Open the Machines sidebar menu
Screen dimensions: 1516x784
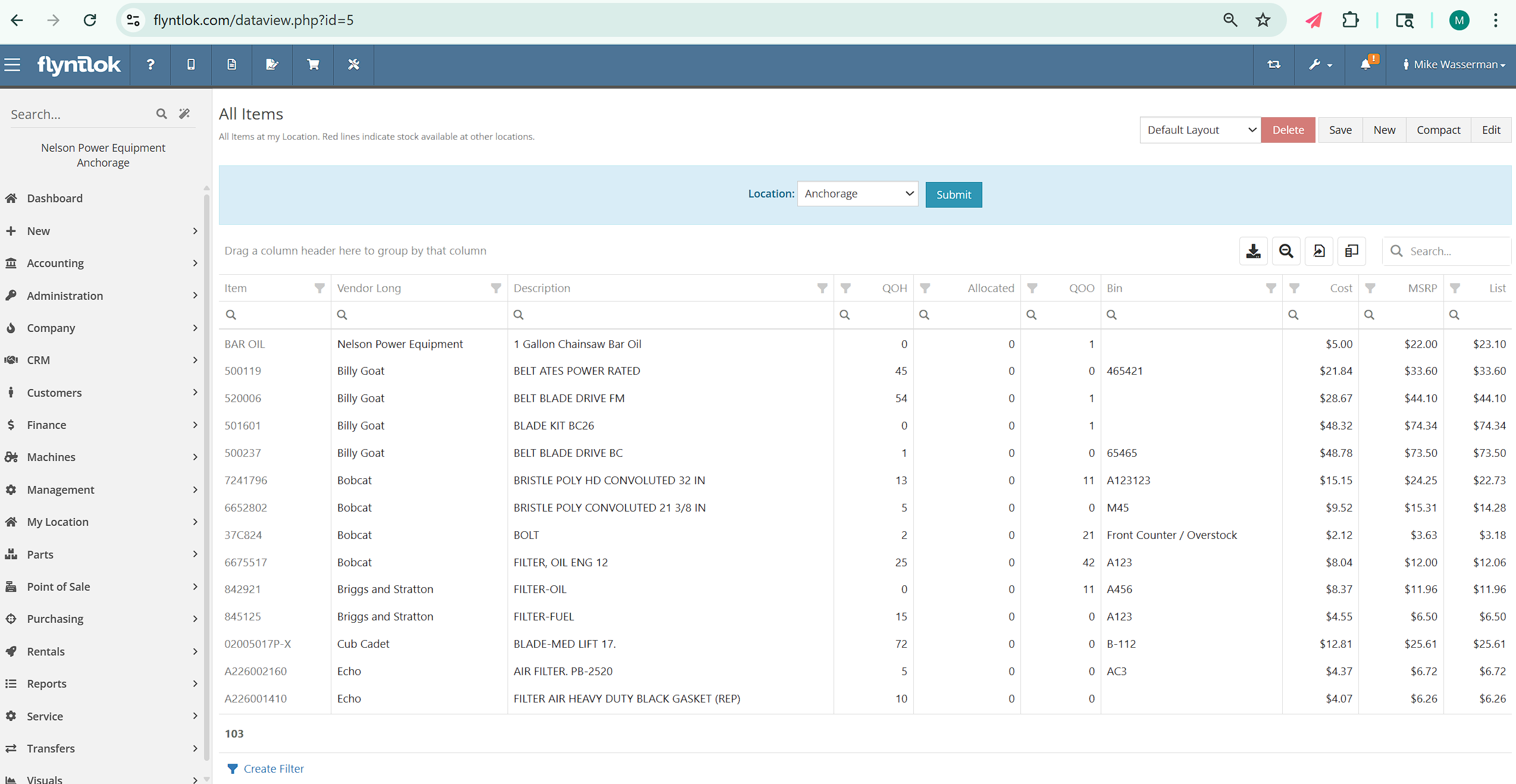101,457
